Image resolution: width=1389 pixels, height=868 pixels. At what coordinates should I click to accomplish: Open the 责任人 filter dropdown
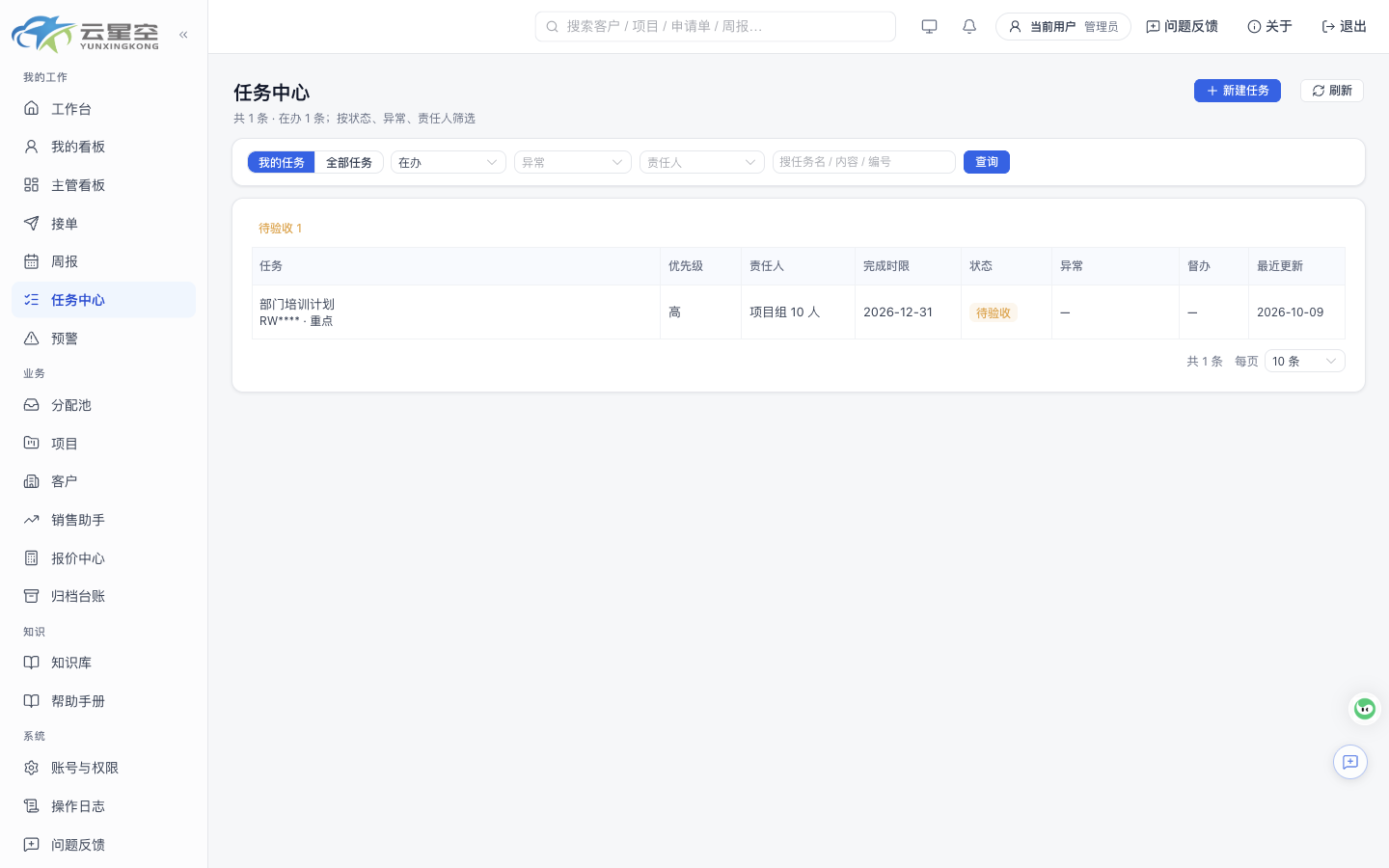(702, 162)
